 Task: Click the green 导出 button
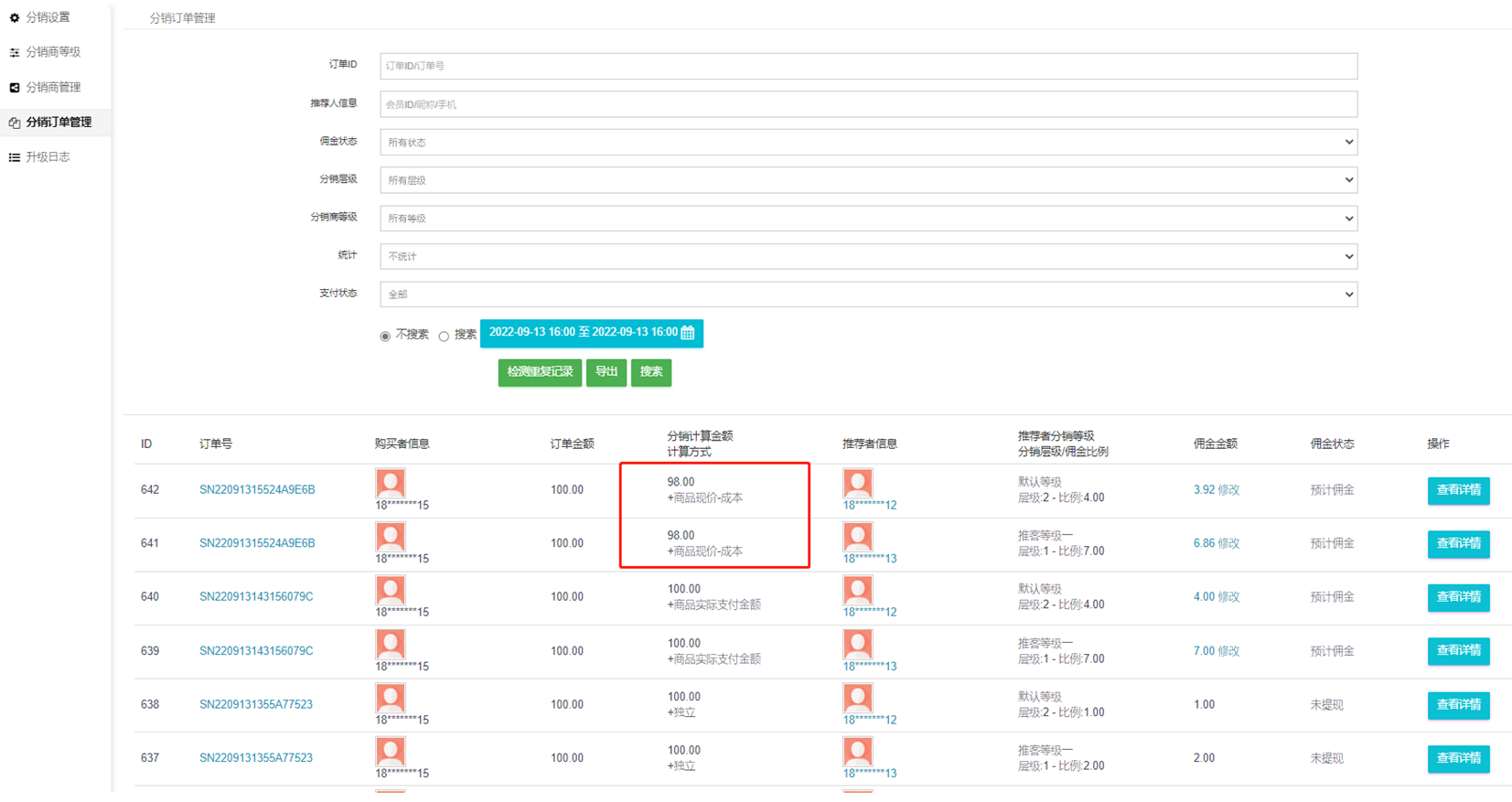pos(606,372)
